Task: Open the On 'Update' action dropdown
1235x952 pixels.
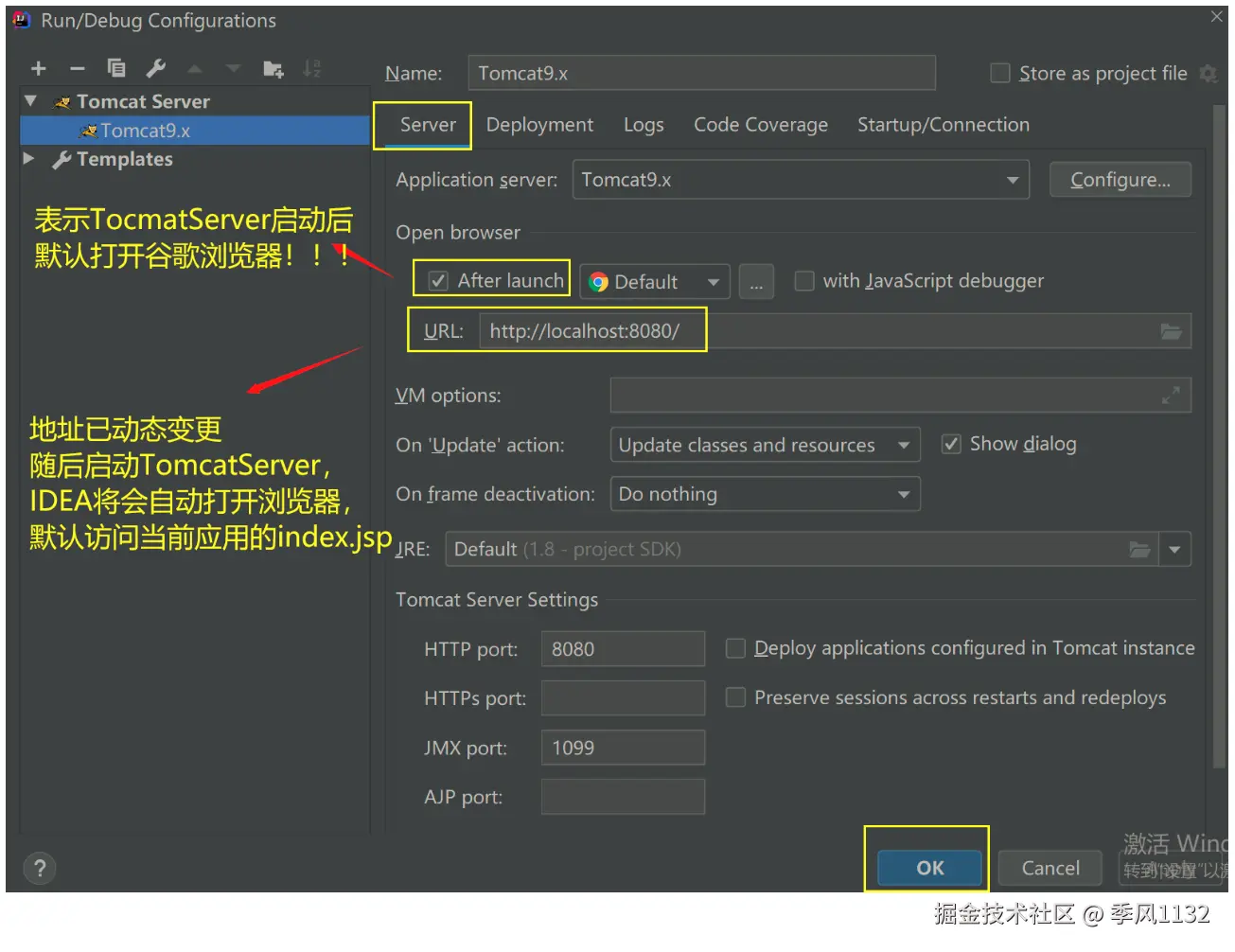Action: (765, 445)
